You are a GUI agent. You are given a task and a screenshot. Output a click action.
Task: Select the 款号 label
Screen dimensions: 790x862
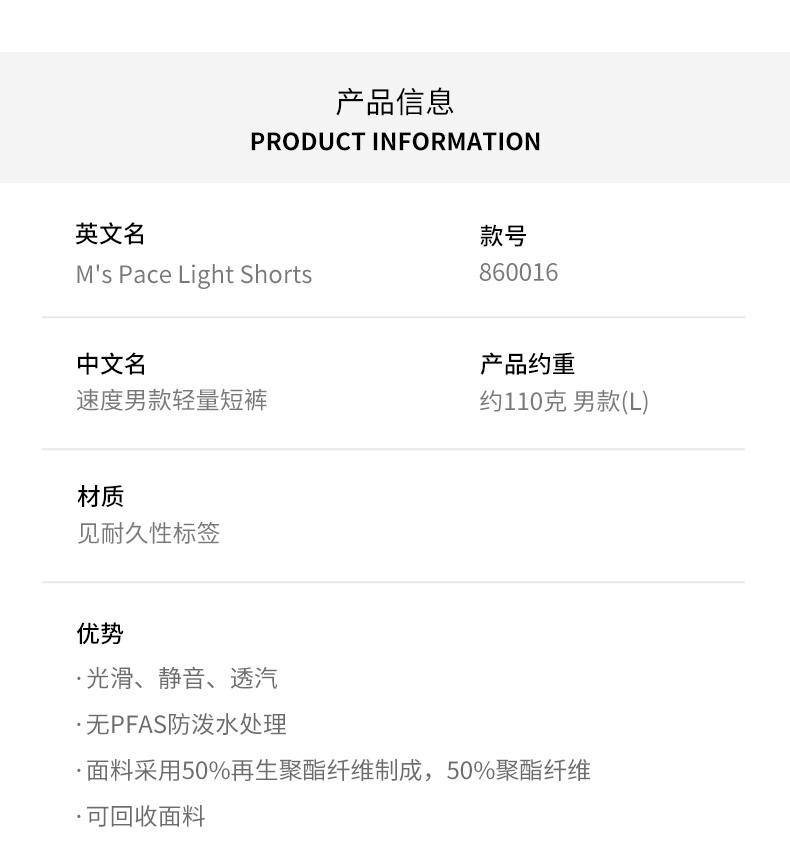point(503,236)
